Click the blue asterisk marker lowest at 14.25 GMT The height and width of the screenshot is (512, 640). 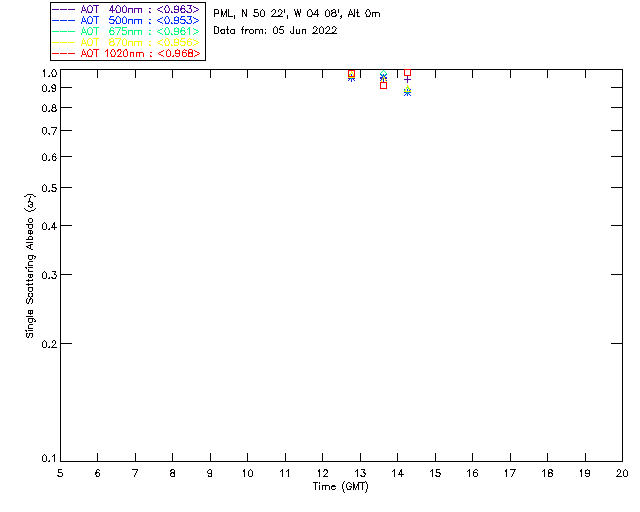pos(407,93)
